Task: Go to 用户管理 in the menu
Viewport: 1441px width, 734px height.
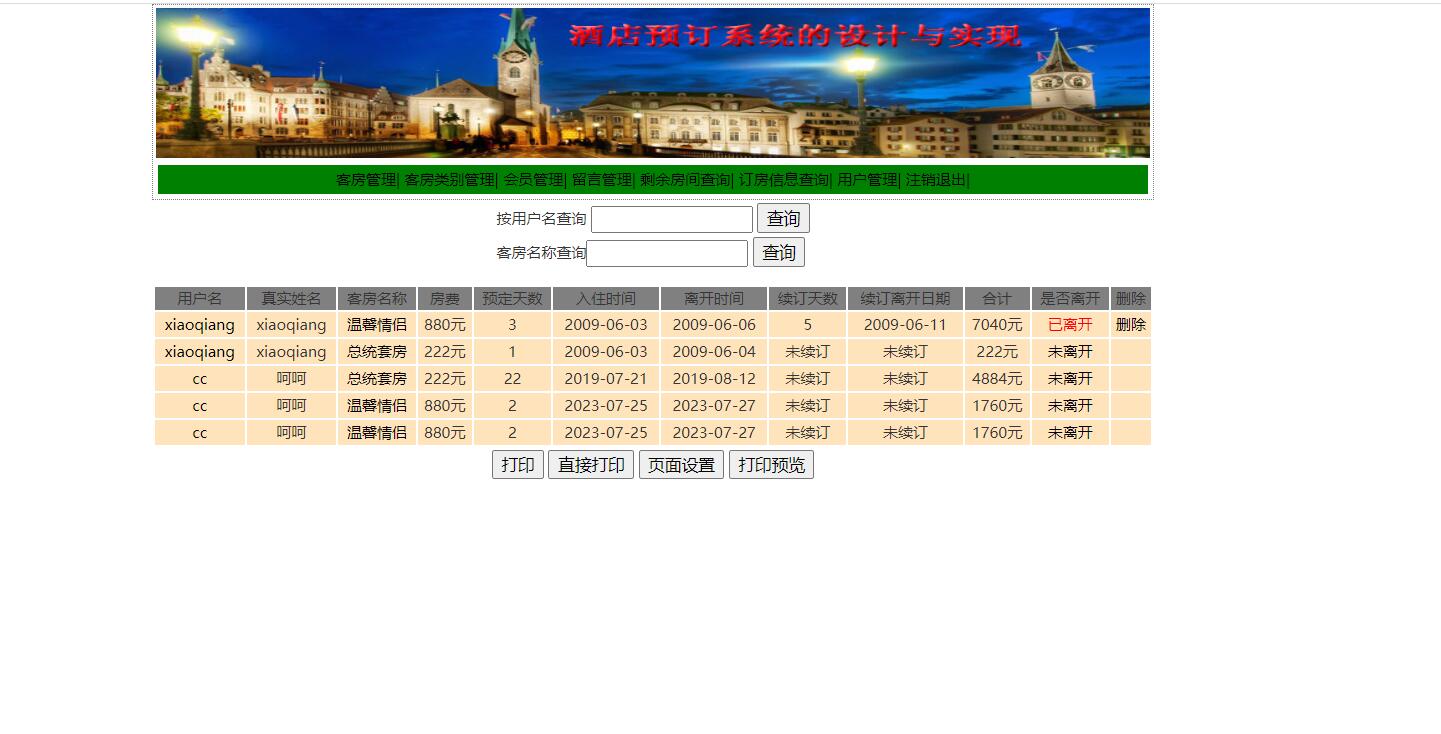Action: [x=867, y=180]
